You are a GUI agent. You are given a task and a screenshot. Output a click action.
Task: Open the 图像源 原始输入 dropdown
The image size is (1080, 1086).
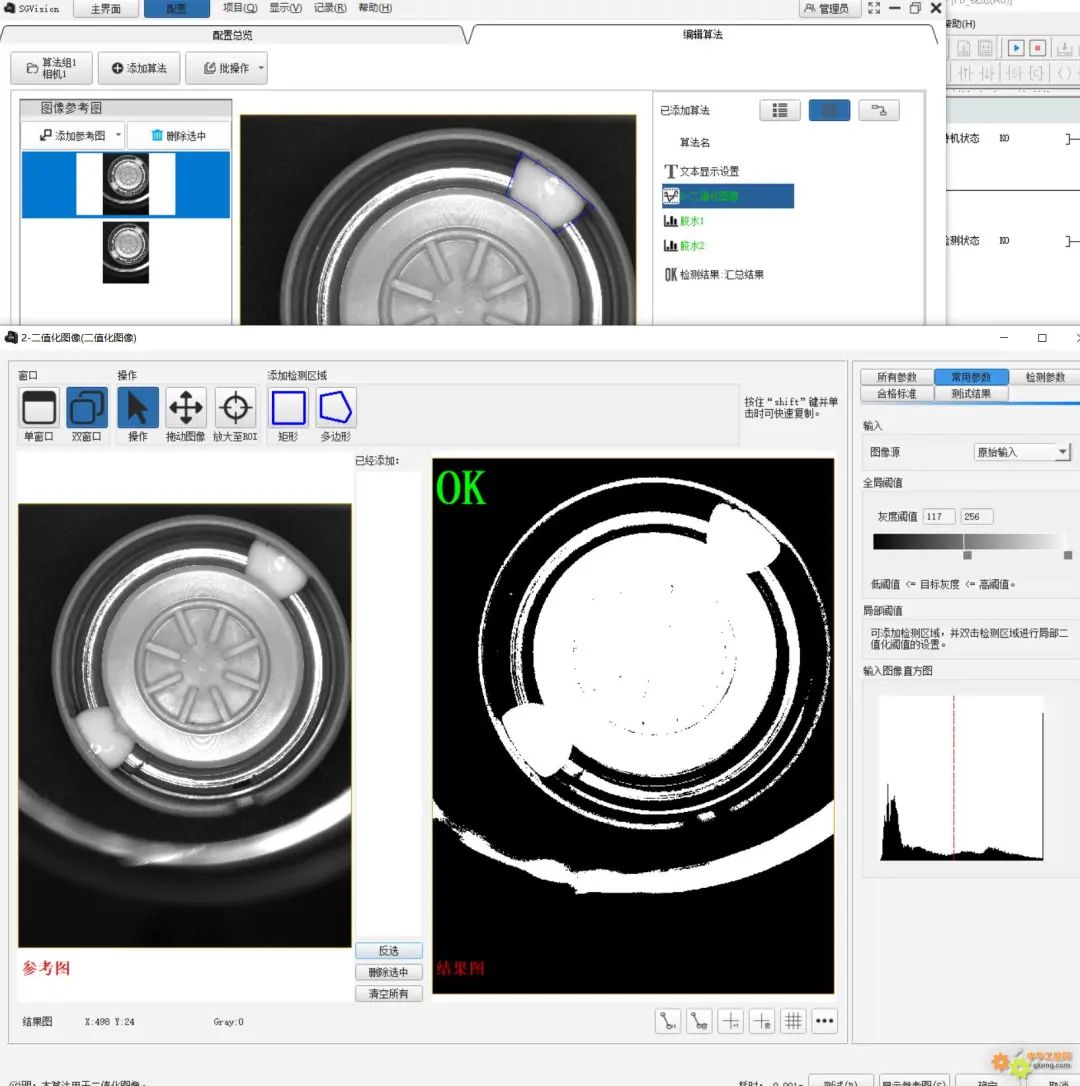tap(1022, 452)
